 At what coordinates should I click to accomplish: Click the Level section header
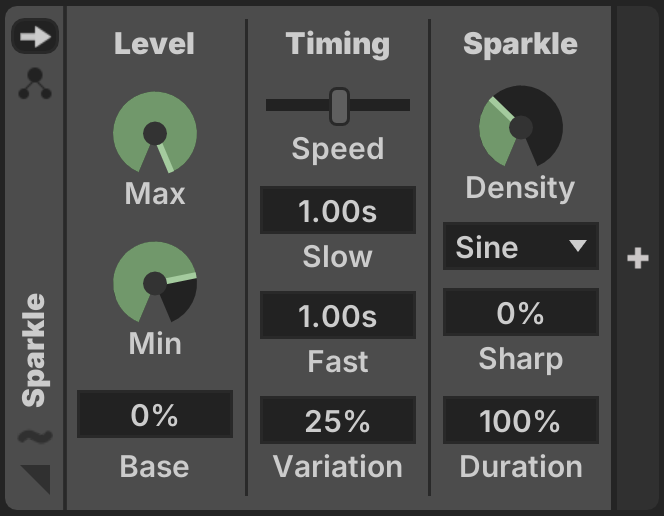(155, 43)
